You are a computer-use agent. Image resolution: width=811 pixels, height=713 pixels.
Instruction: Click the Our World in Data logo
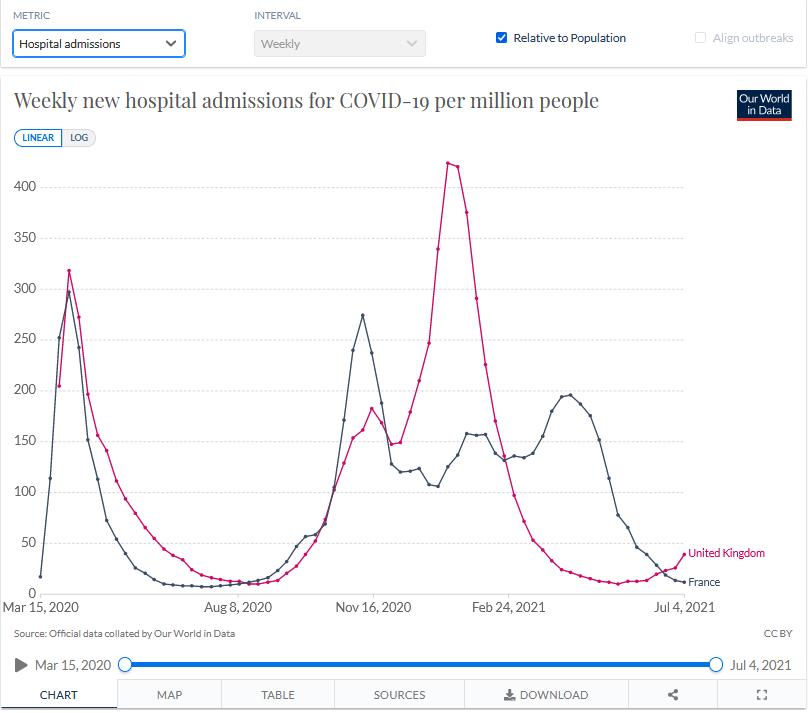pos(763,105)
